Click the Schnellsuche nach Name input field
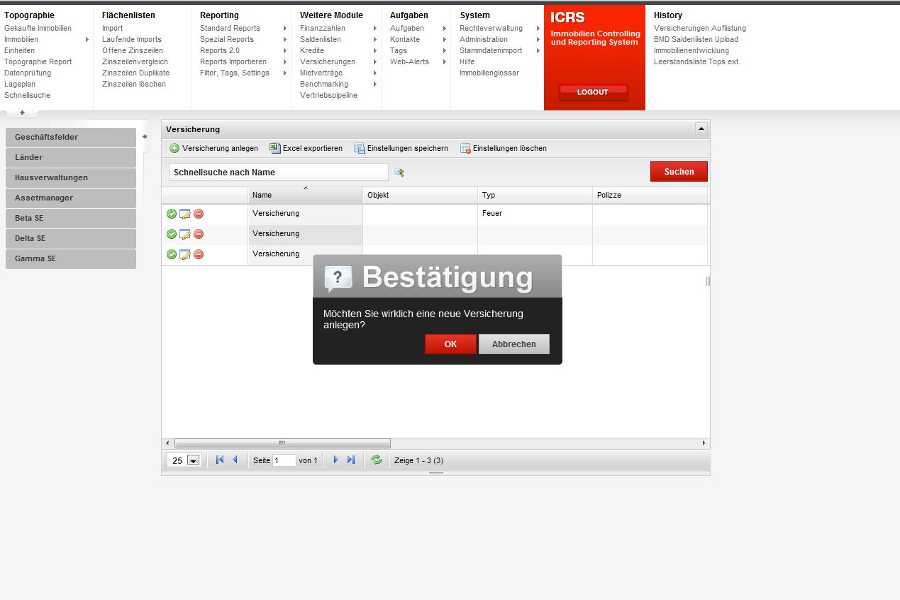This screenshot has width=900, height=600. pyautogui.click(x=278, y=172)
